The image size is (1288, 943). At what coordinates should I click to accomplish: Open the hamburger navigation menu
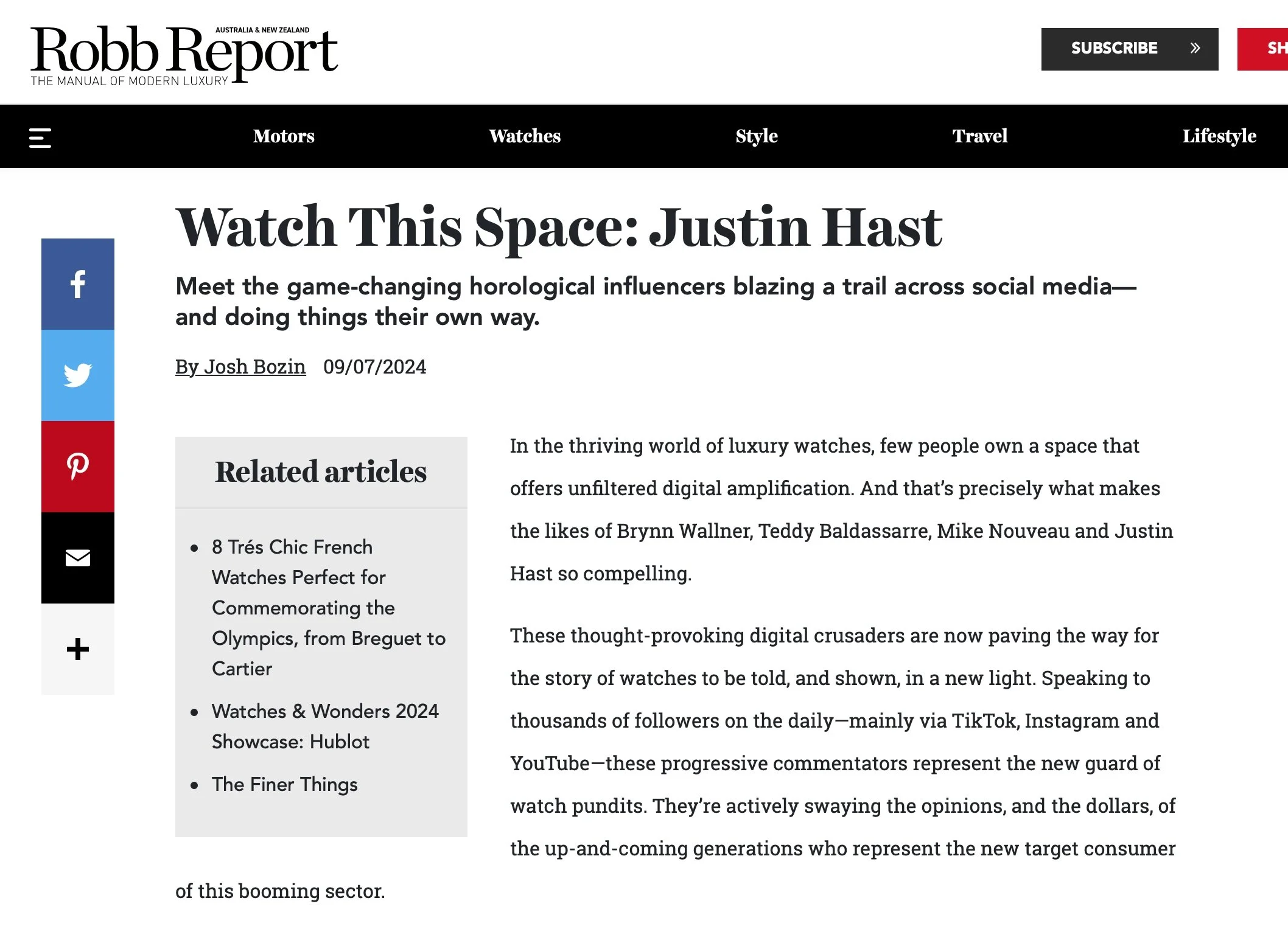tap(40, 137)
